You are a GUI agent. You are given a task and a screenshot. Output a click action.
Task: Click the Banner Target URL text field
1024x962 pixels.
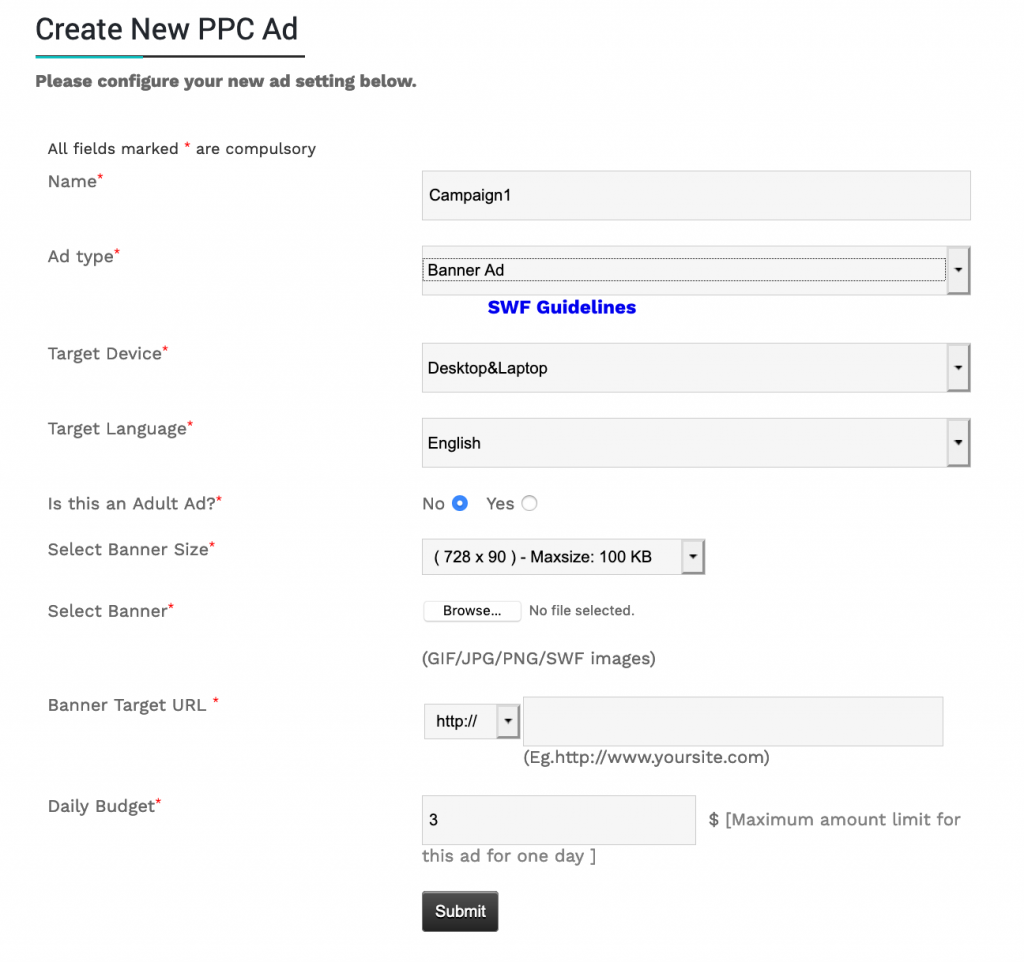[x=733, y=721]
